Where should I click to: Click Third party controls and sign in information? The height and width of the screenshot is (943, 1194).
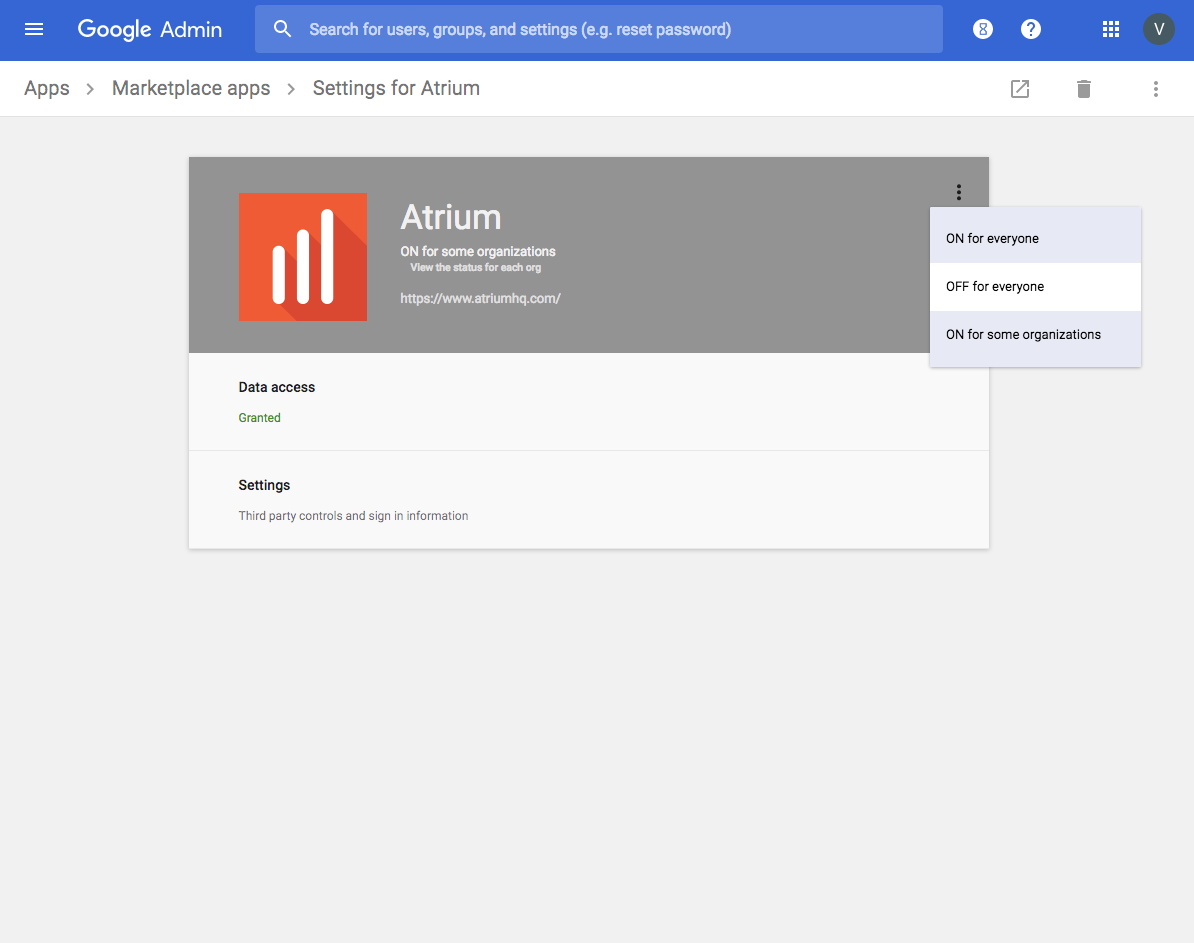(353, 516)
